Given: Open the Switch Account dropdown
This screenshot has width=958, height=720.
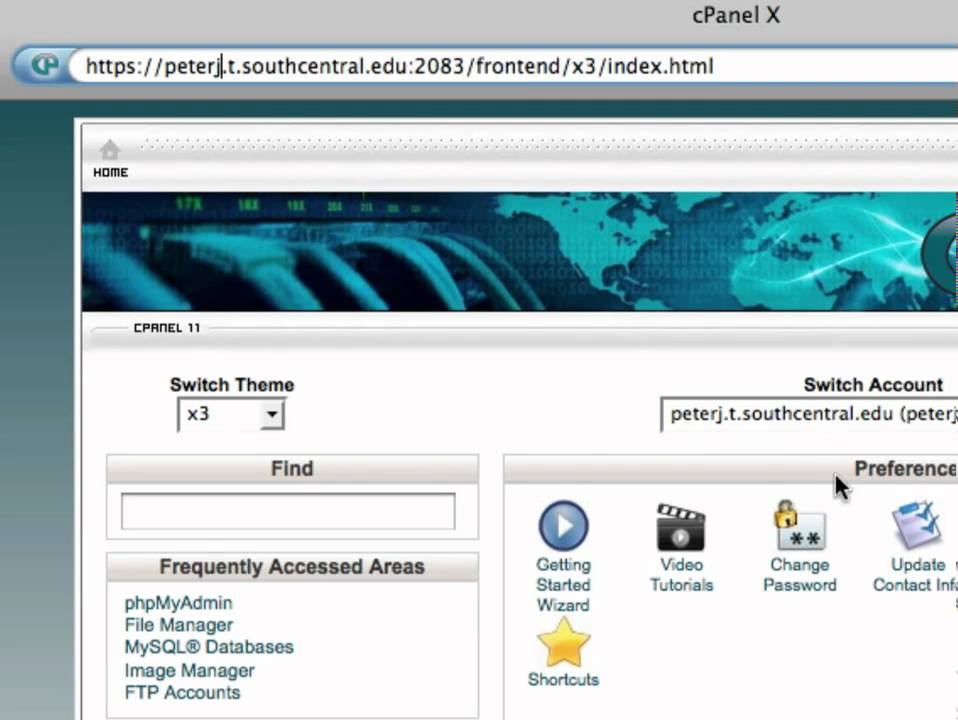Looking at the screenshot, I should 809,414.
